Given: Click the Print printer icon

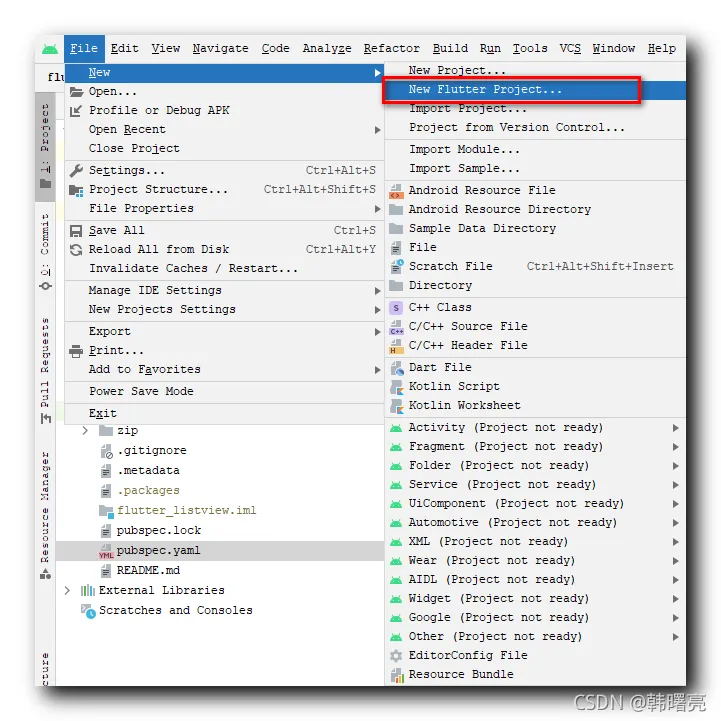Looking at the screenshot, I should [x=76, y=351].
